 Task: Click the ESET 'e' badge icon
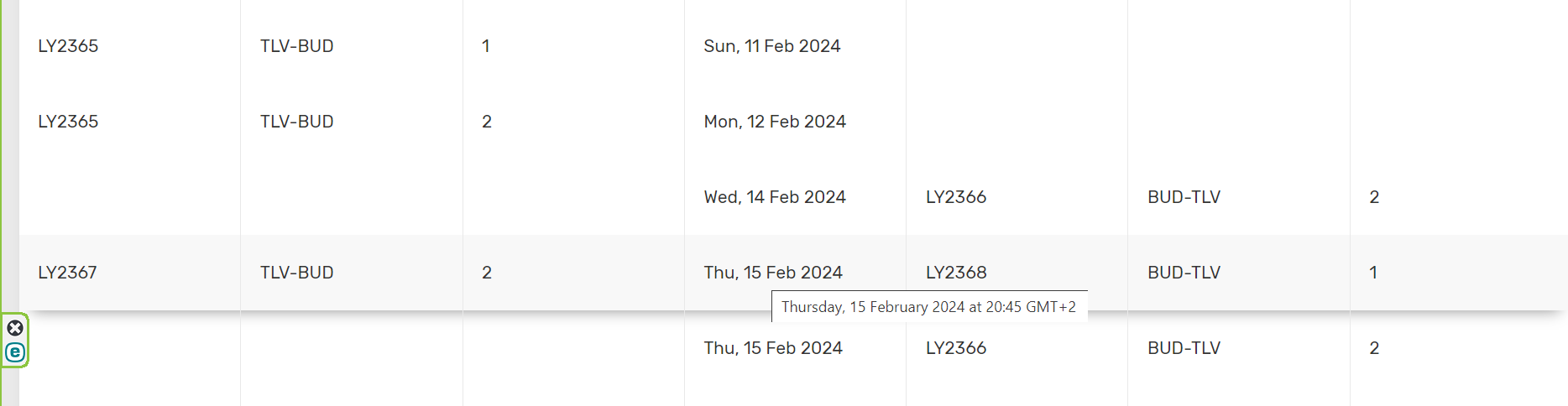coord(15,352)
